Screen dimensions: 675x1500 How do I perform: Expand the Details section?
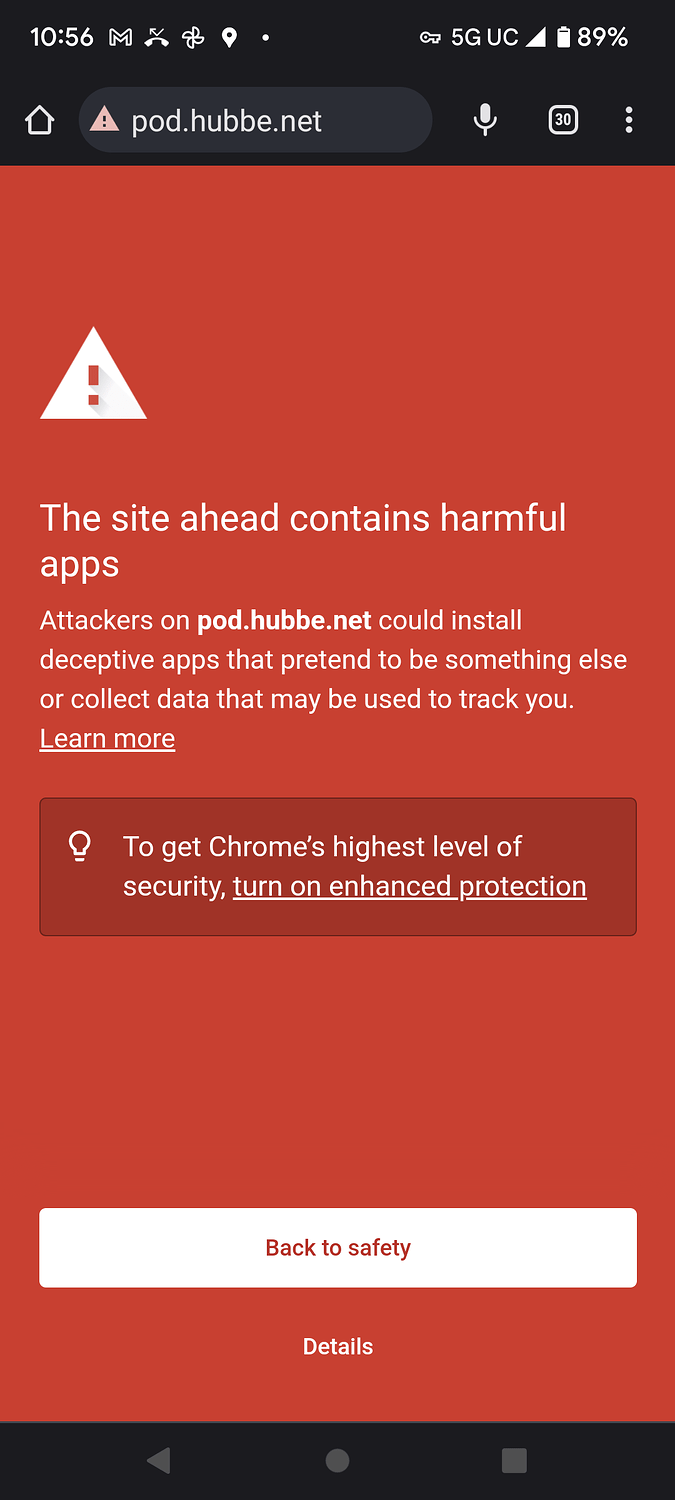[x=338, y=1346]
